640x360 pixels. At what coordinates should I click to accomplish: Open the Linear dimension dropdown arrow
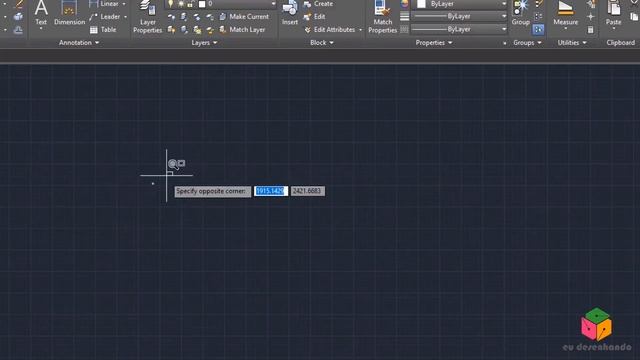[124, 4]
